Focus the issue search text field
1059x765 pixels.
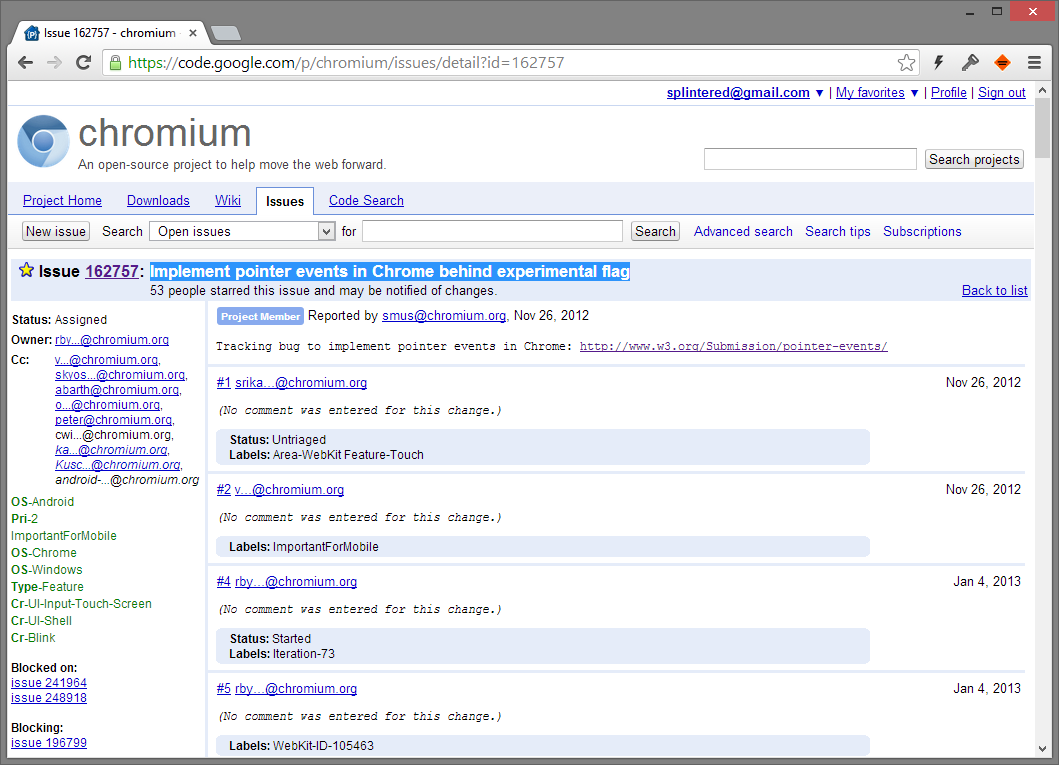pyautogui.click(x=492, y=231)
